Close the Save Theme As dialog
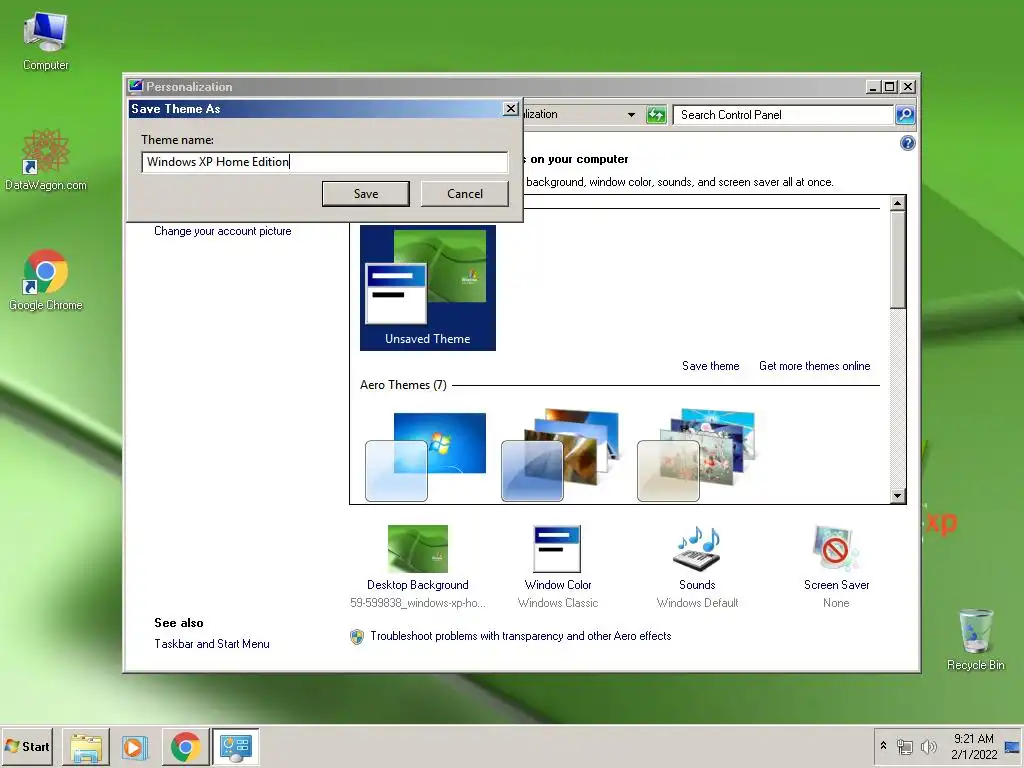Image resolution: width=1024 pixels, height=768 pixels. click(511, 108)
